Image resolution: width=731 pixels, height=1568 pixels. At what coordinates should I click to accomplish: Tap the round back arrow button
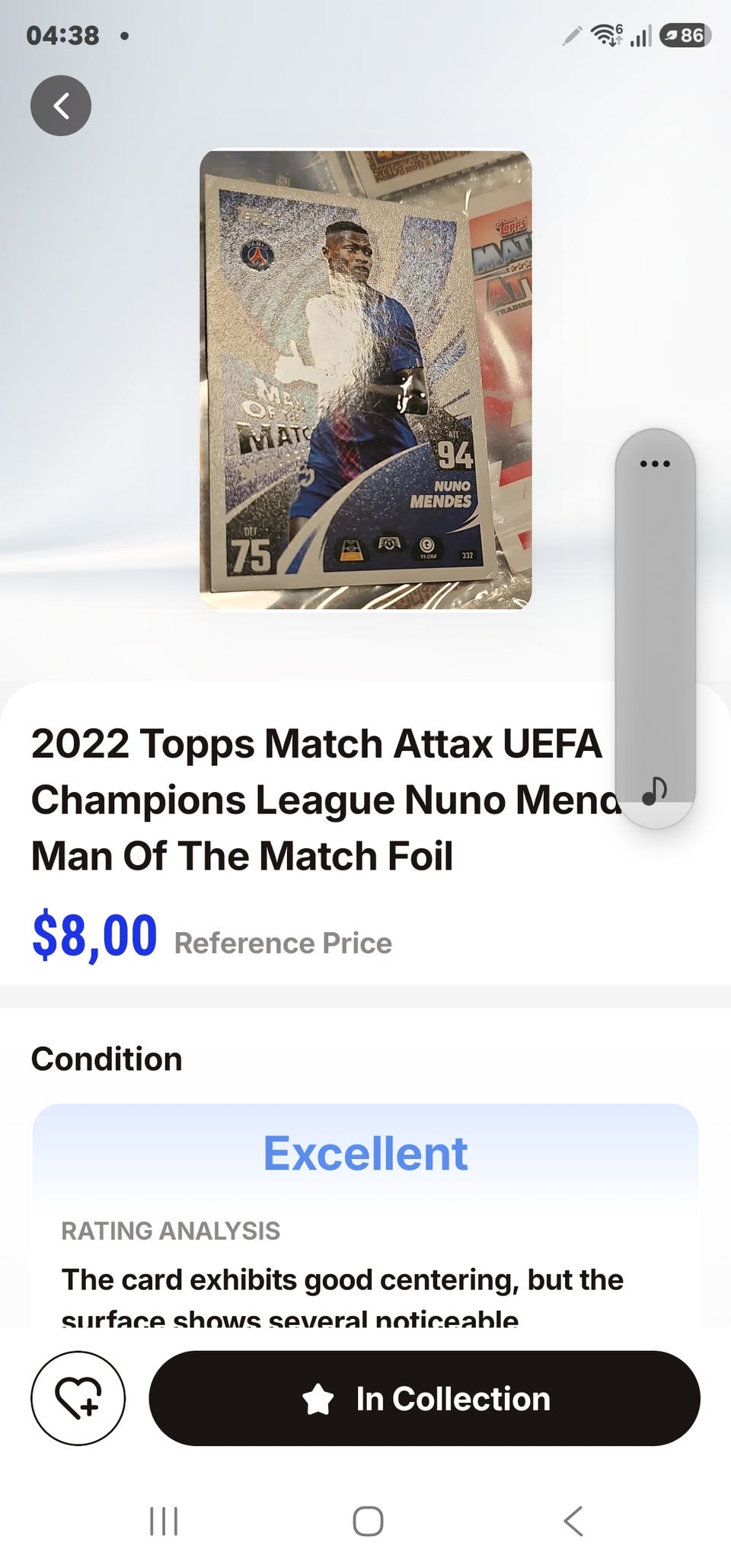61,106
